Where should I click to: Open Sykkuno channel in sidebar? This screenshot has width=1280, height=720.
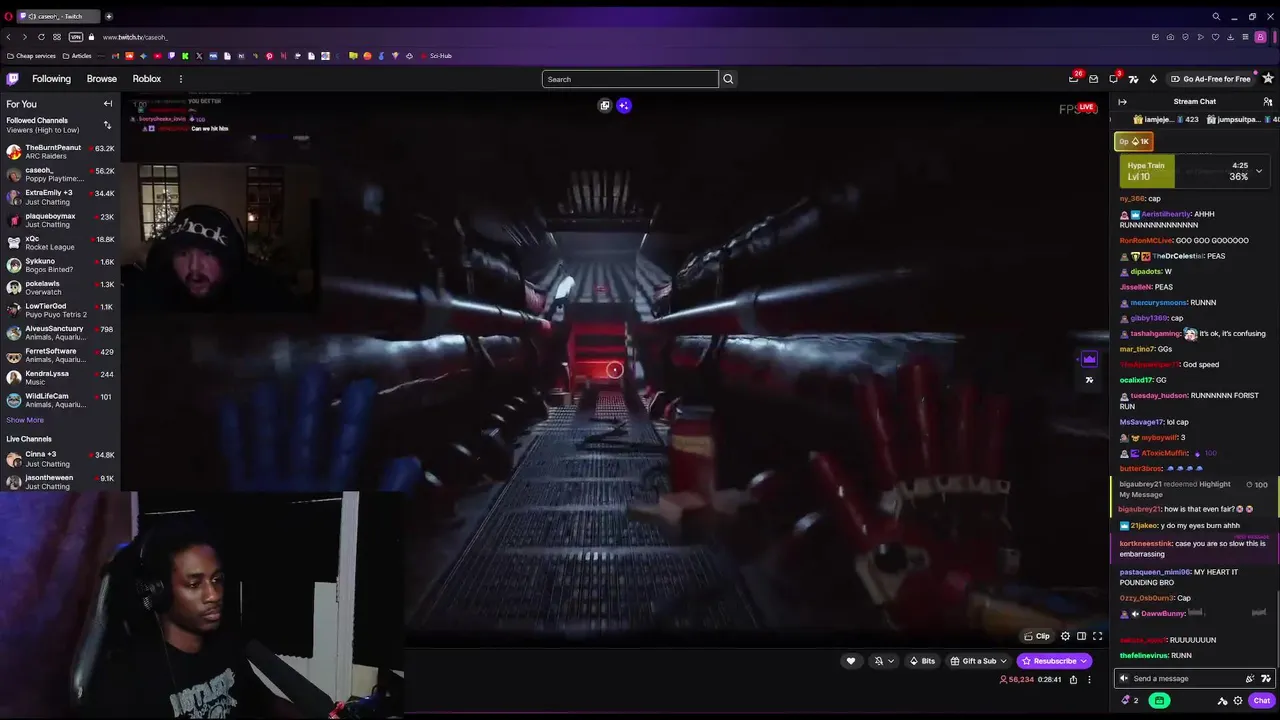(60, 265)
